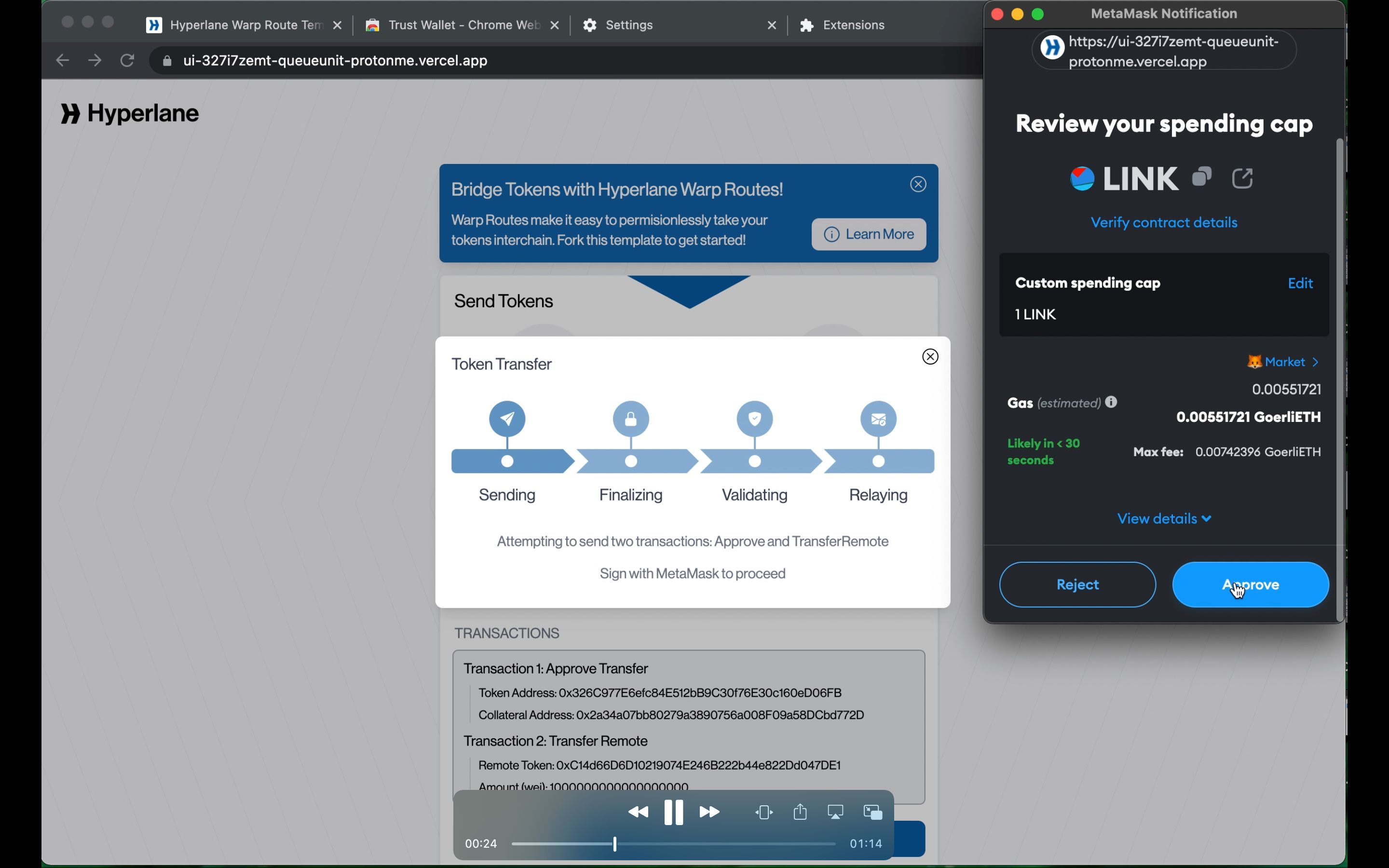The height and width of the screenshot is (868, 1389).
Task: Click the LINK token logo
Action: (1082, 178)
